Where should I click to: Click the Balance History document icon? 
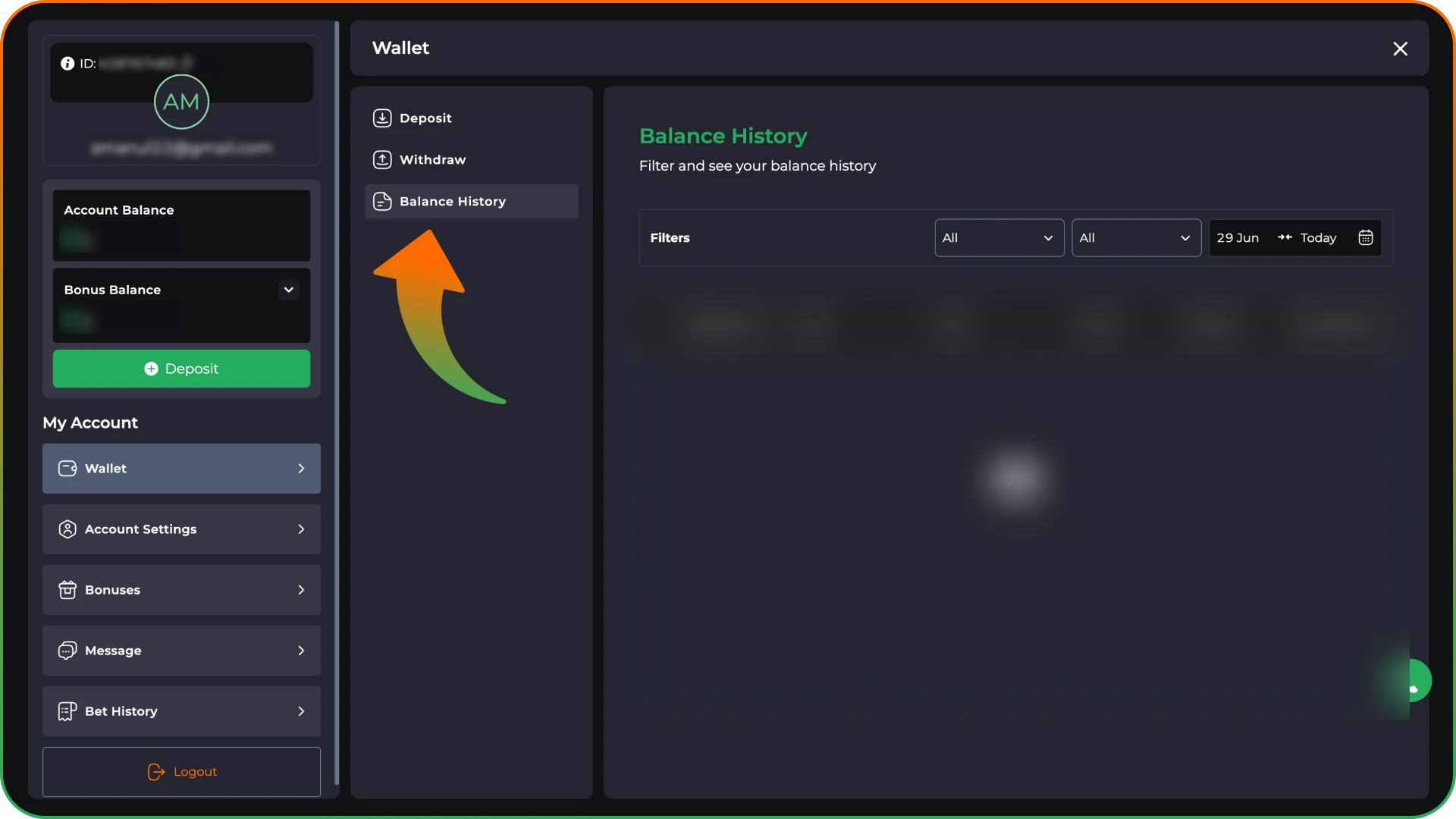point(382,202)
